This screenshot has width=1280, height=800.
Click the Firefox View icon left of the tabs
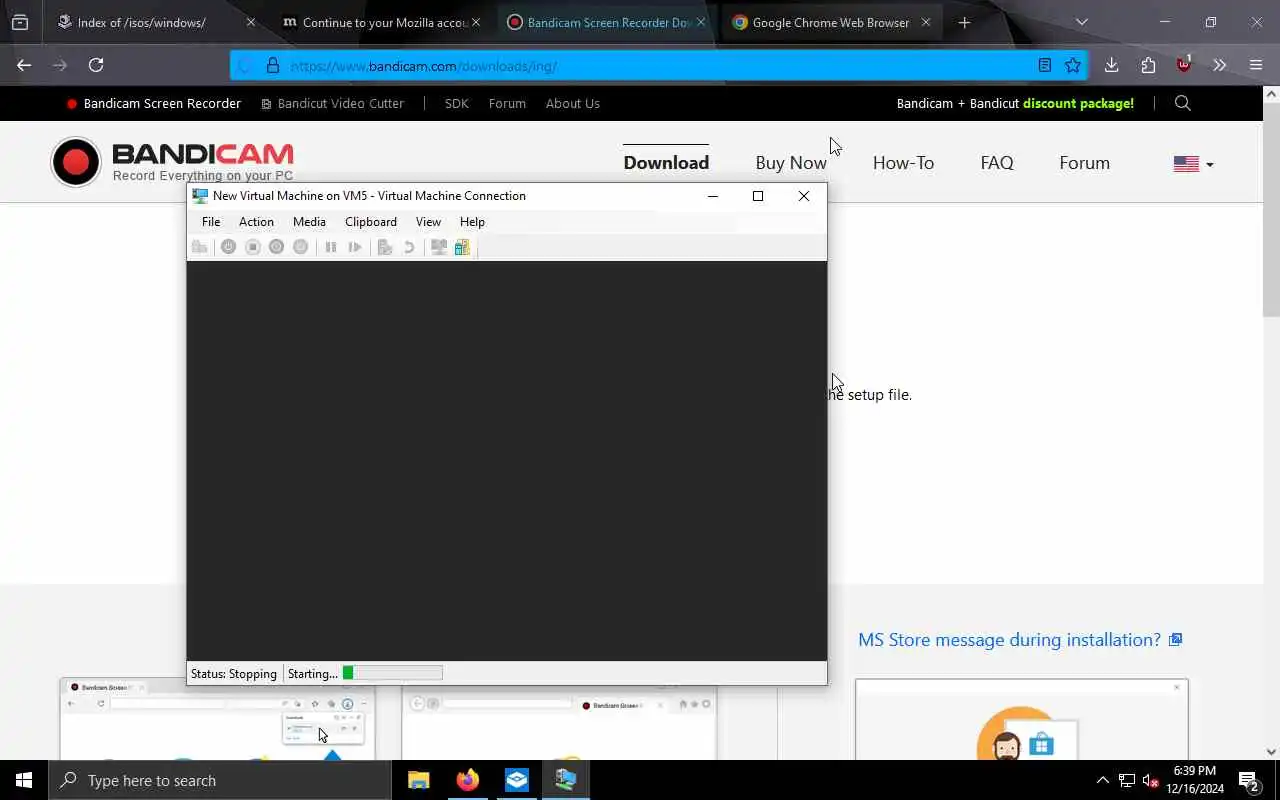tap(20, 22)
